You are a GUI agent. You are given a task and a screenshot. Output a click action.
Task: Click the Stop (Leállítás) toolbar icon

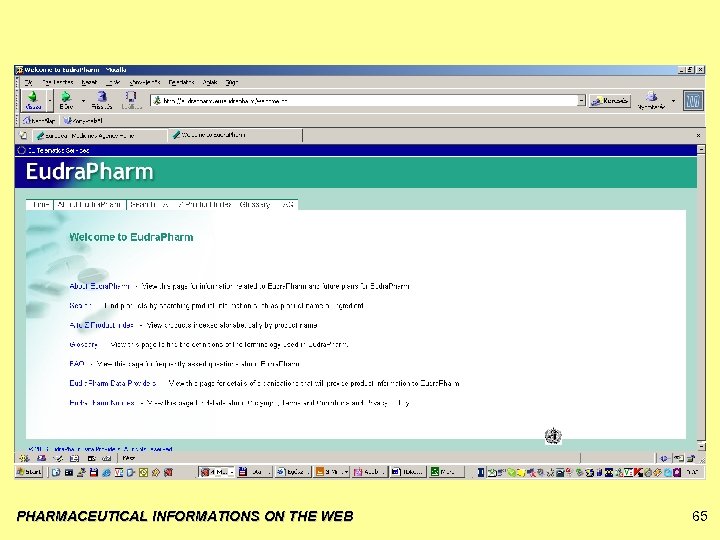point(131,96)
